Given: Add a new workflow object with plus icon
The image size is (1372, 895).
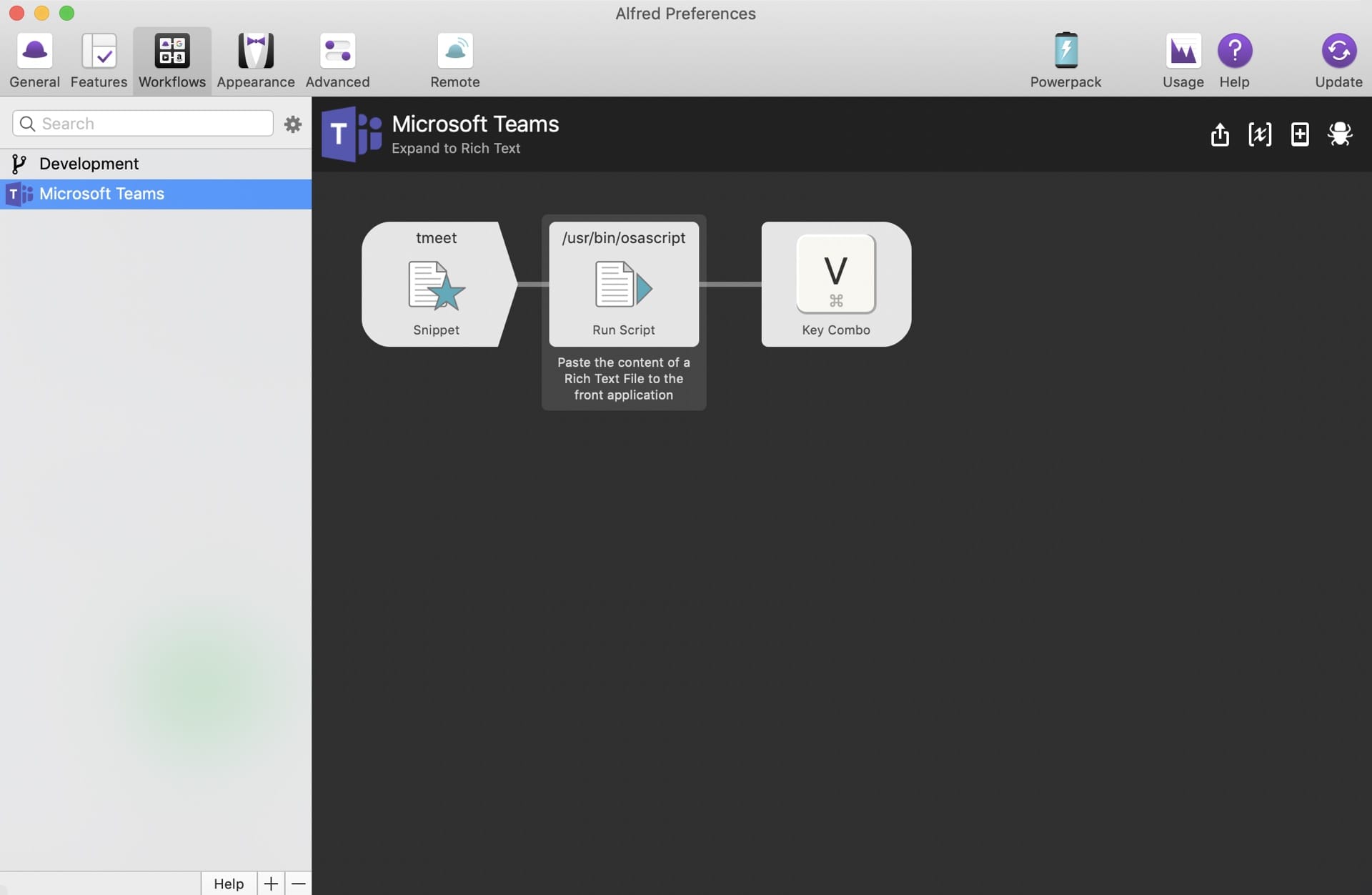Looking at the screenshot, I should point(1300,134).
